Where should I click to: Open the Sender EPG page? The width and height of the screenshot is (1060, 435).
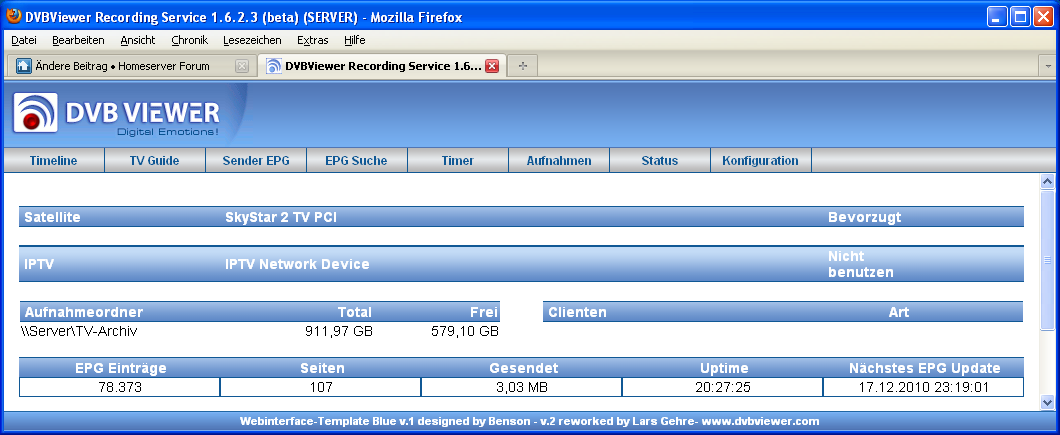point(256,160)
